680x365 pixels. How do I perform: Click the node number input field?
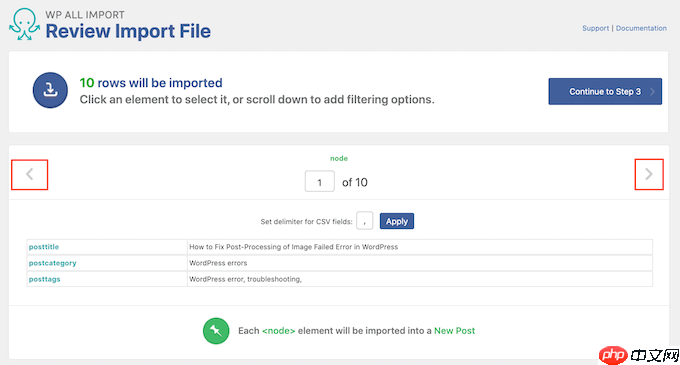(320, 181)
